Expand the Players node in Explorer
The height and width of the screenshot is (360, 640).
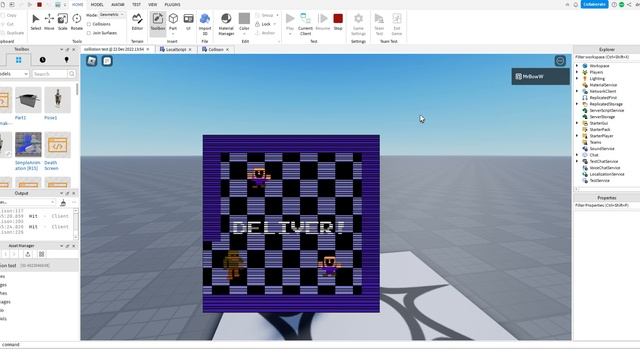pos(577,72)
